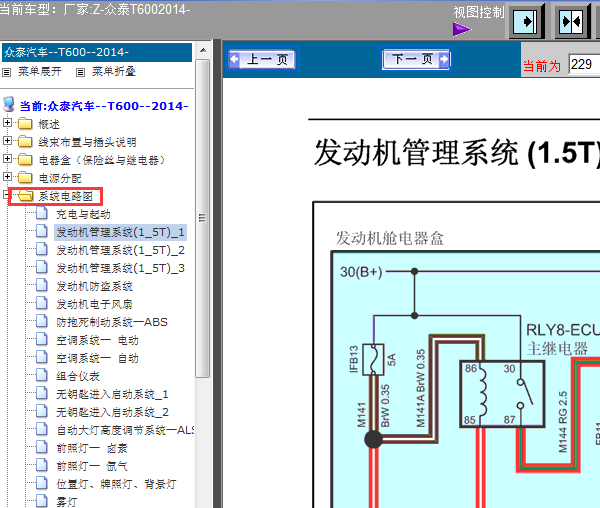This screenshot has height=508, width=600.
Task: Open 线束布置与插头说明 tree item
Action: [87, 142]
